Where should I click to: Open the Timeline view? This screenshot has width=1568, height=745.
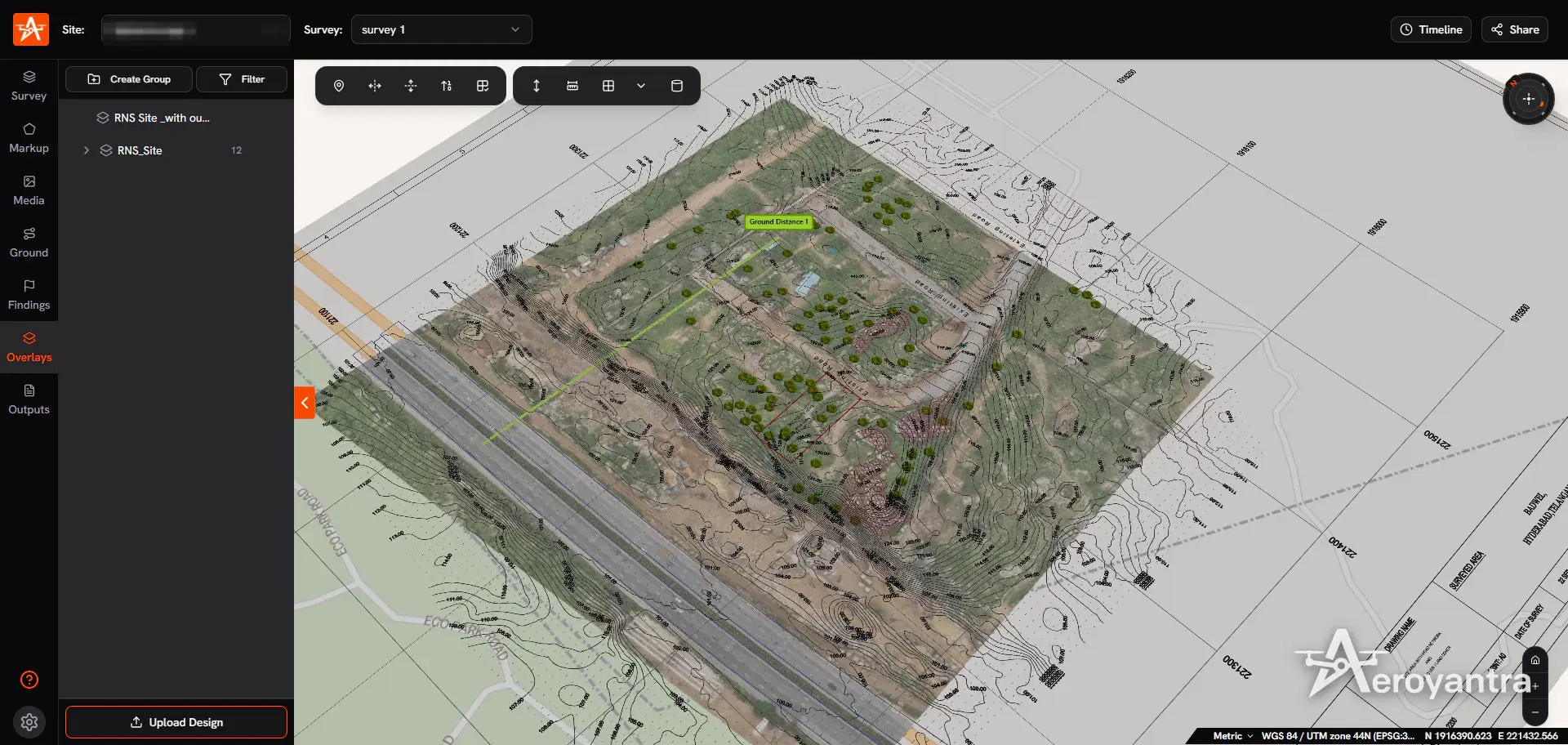pyautogui.click(x=1431, y=29)
